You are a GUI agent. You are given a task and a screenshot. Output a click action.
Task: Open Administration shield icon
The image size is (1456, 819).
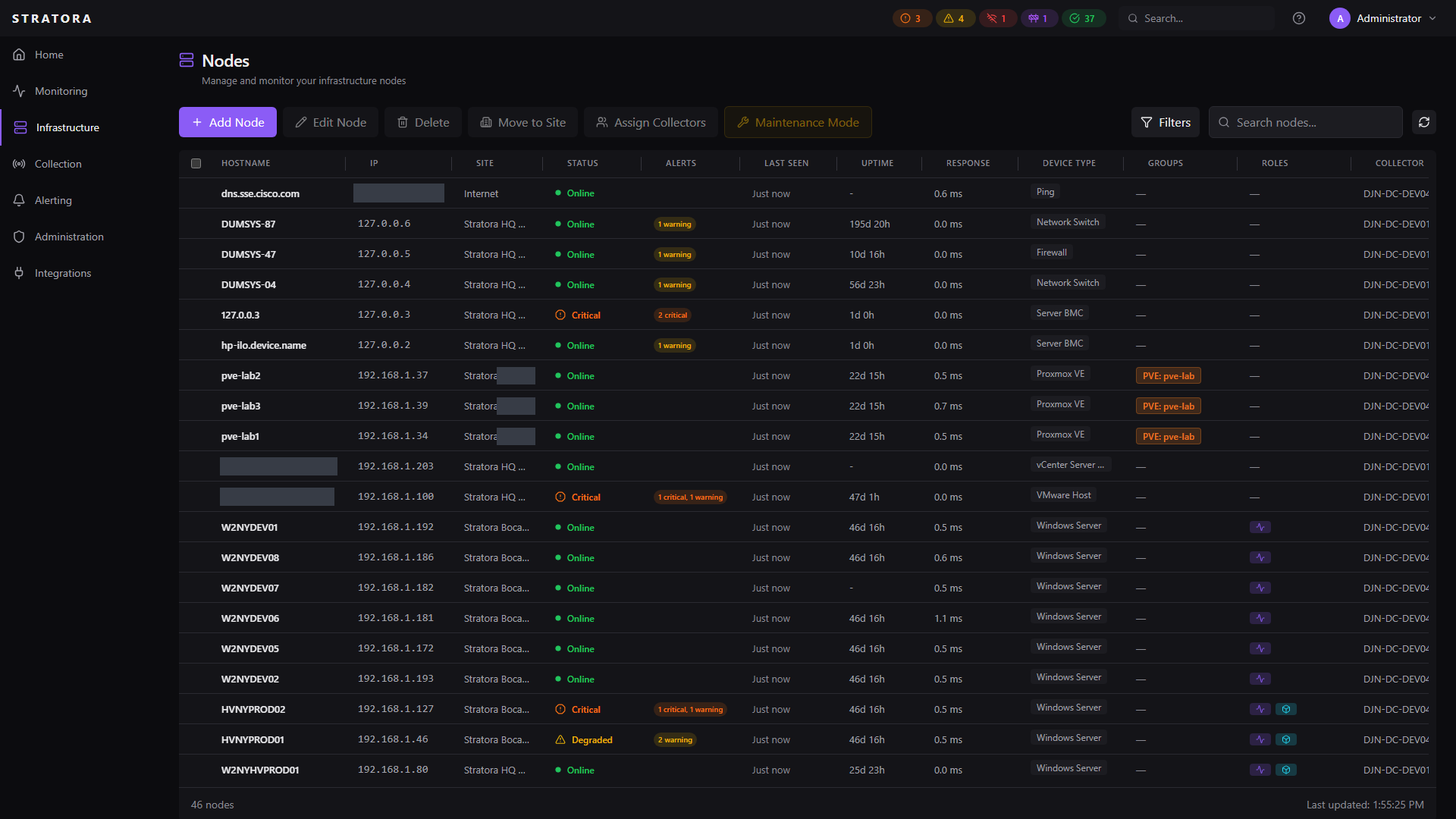19,237
